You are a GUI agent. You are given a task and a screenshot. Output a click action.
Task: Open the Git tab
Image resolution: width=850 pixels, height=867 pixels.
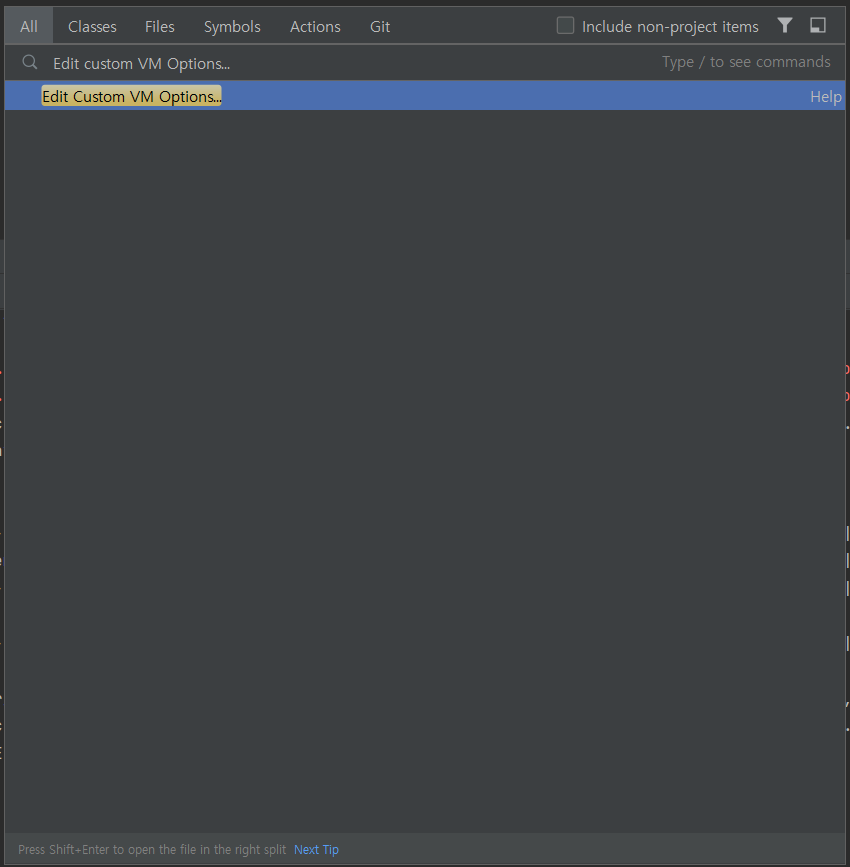click(380, 26)
